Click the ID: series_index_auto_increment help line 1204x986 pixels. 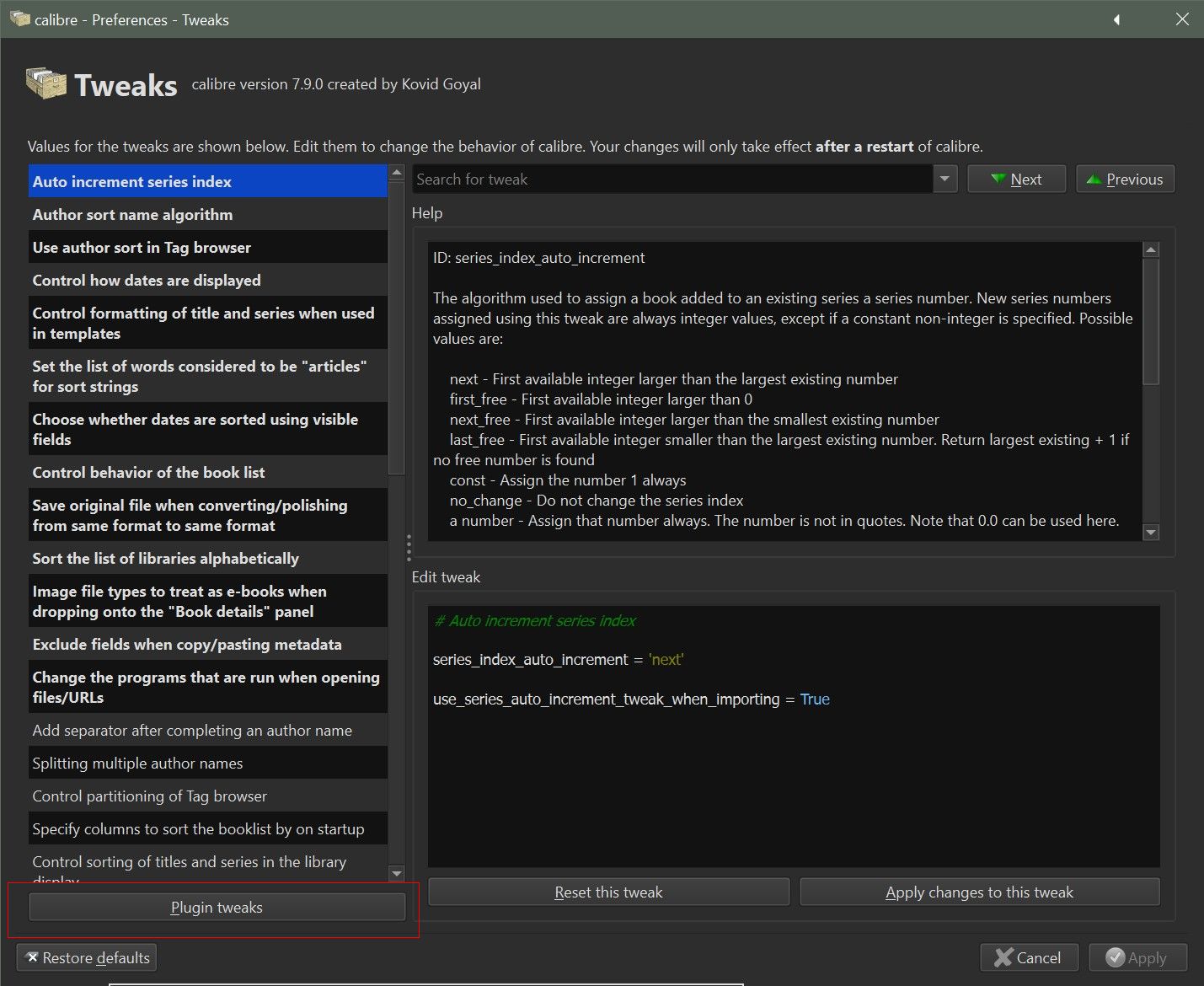(538, 257)
